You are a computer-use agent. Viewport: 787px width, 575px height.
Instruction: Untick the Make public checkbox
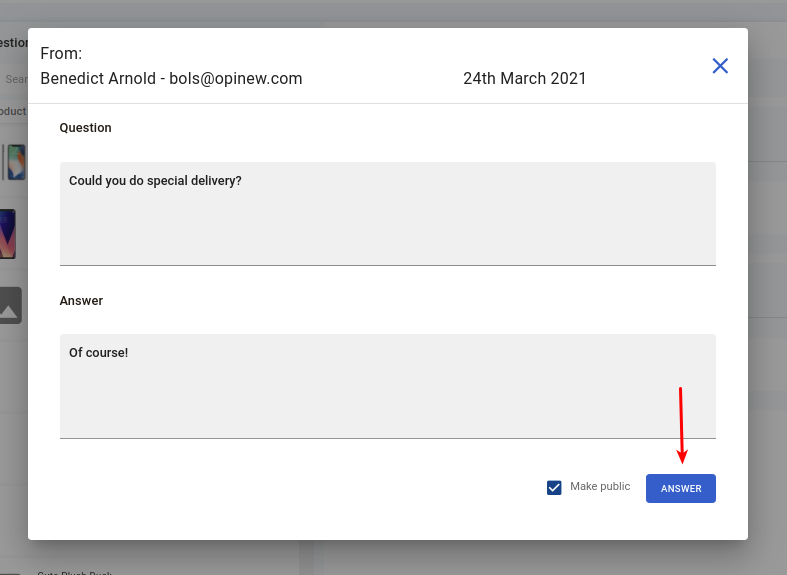[554, 487]
